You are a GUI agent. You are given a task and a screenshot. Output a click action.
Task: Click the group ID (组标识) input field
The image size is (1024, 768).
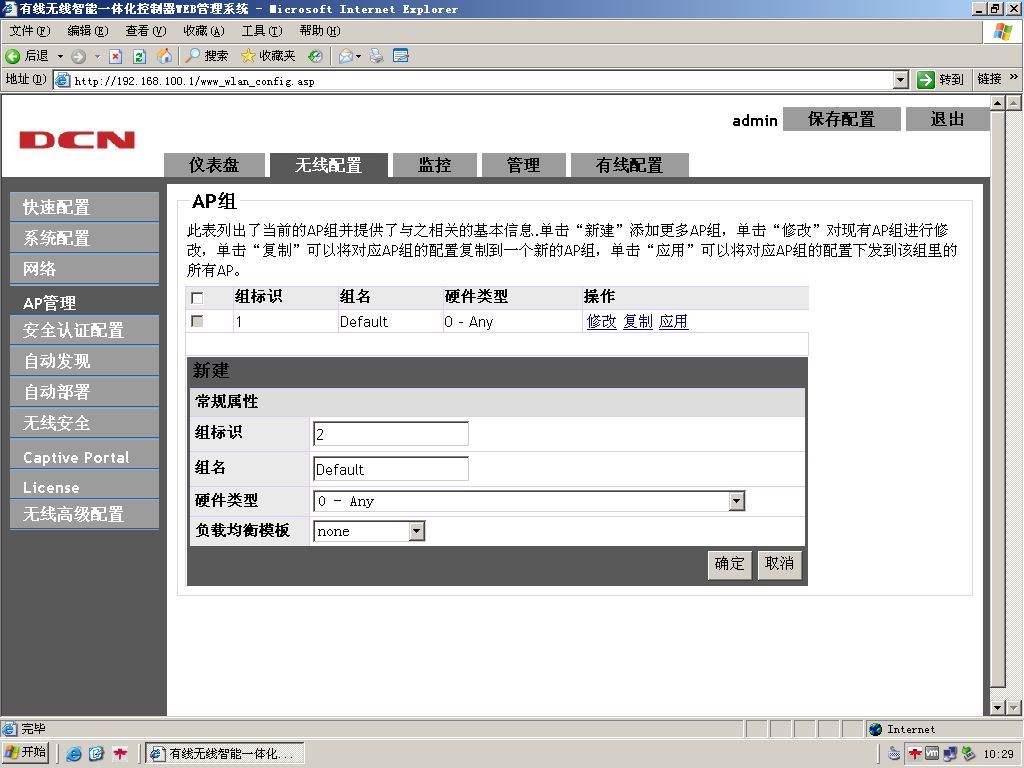click(x=391, y=434)
